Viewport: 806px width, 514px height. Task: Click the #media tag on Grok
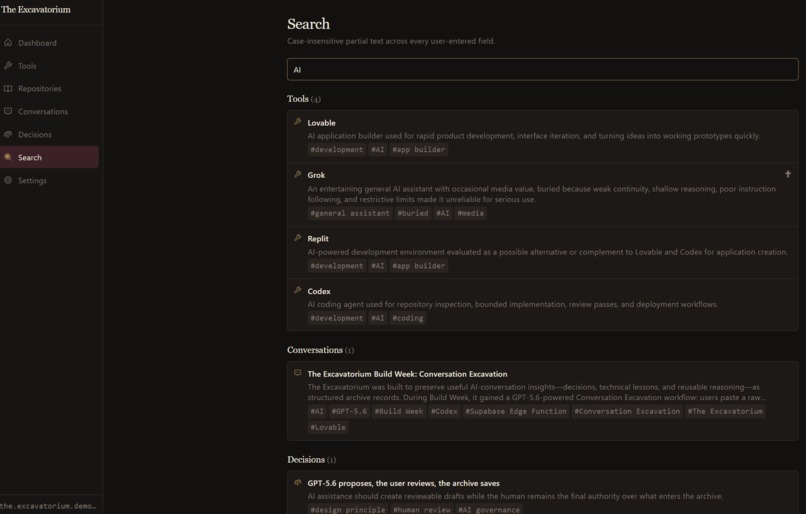point(470,213)
